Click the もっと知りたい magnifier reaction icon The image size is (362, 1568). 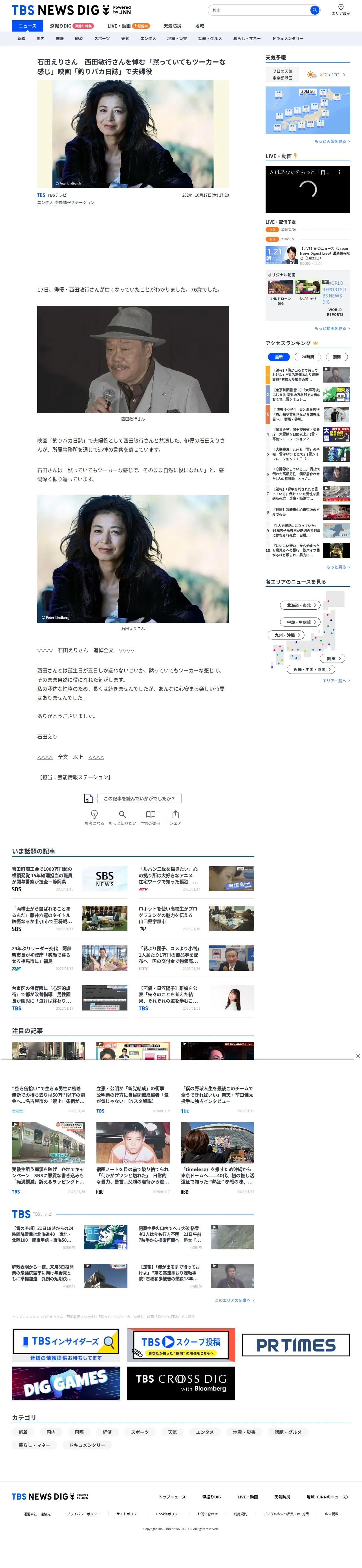[x=122, y=814]
